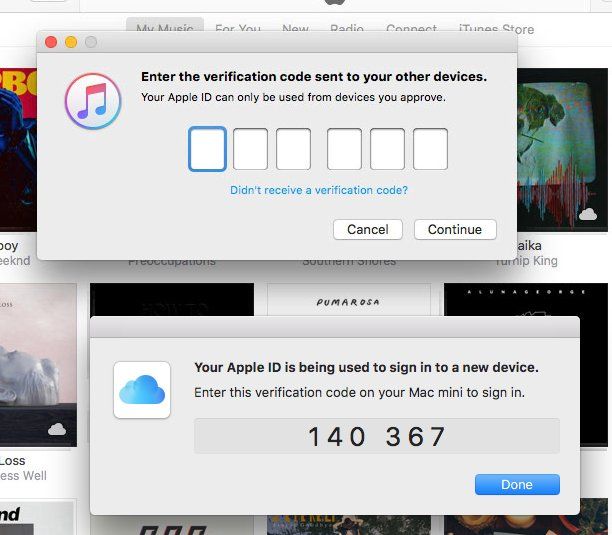Click the Loss album title text
Viewport: 612px width, 535px height.
(12, 461)
